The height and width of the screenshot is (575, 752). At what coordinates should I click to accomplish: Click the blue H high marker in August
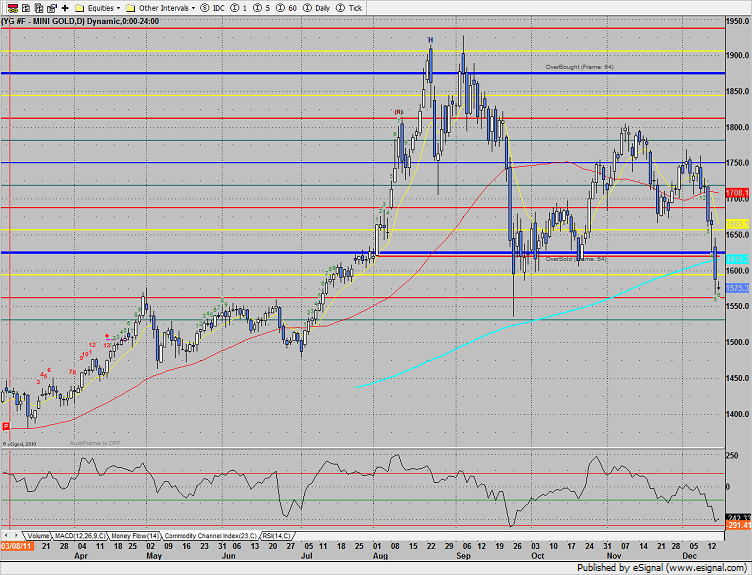430,40
